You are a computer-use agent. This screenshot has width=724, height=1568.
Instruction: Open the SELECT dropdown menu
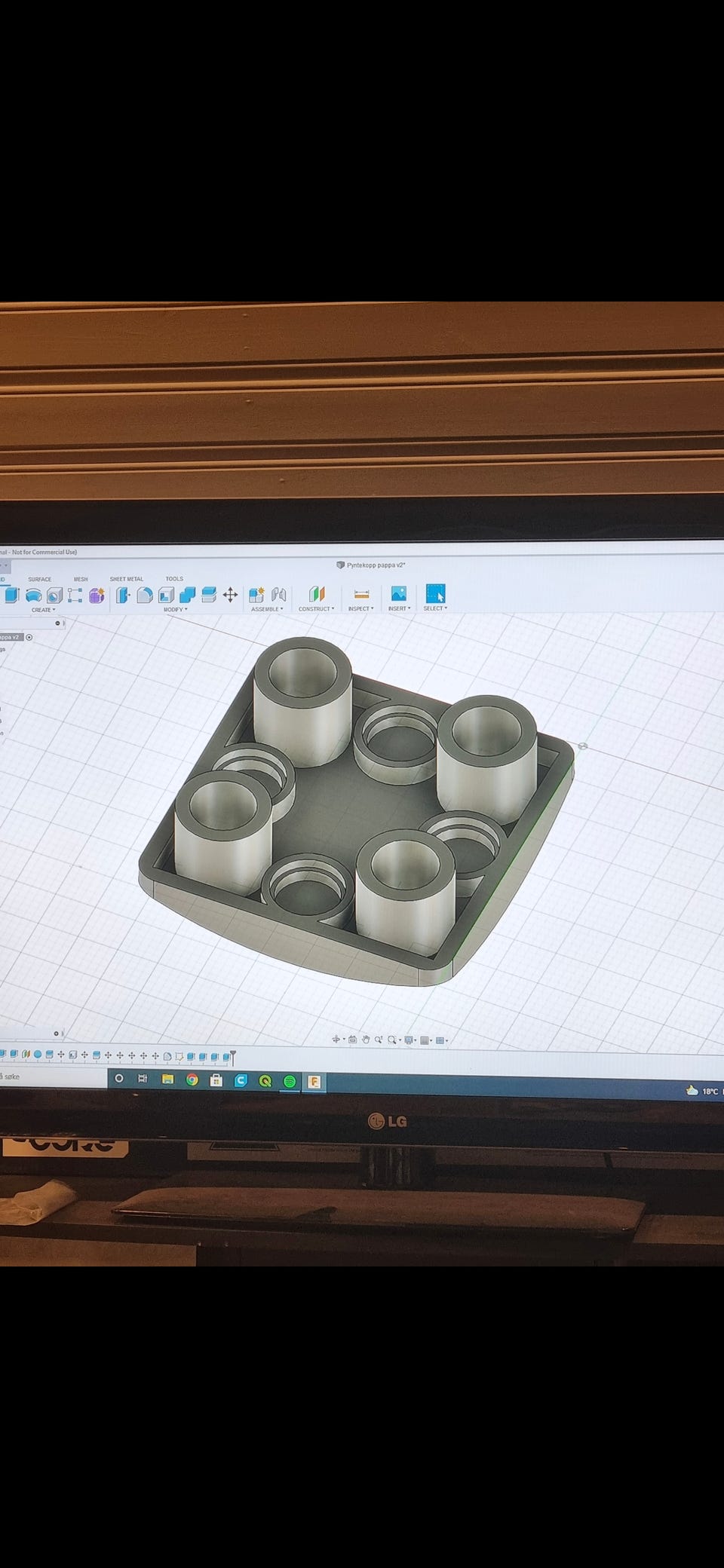[435, 608]
